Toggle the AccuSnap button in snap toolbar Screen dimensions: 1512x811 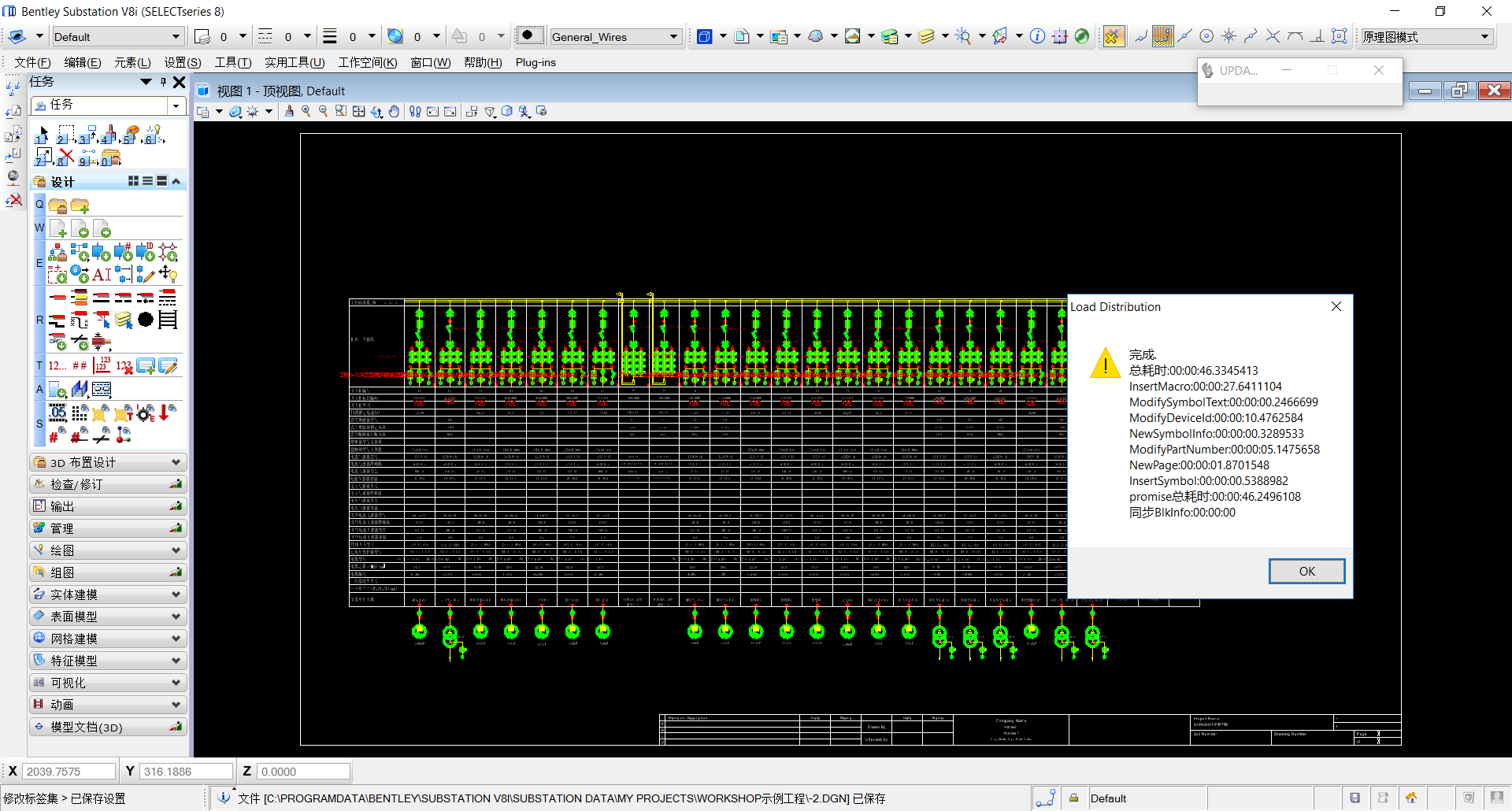click(x=1113, y=36)
